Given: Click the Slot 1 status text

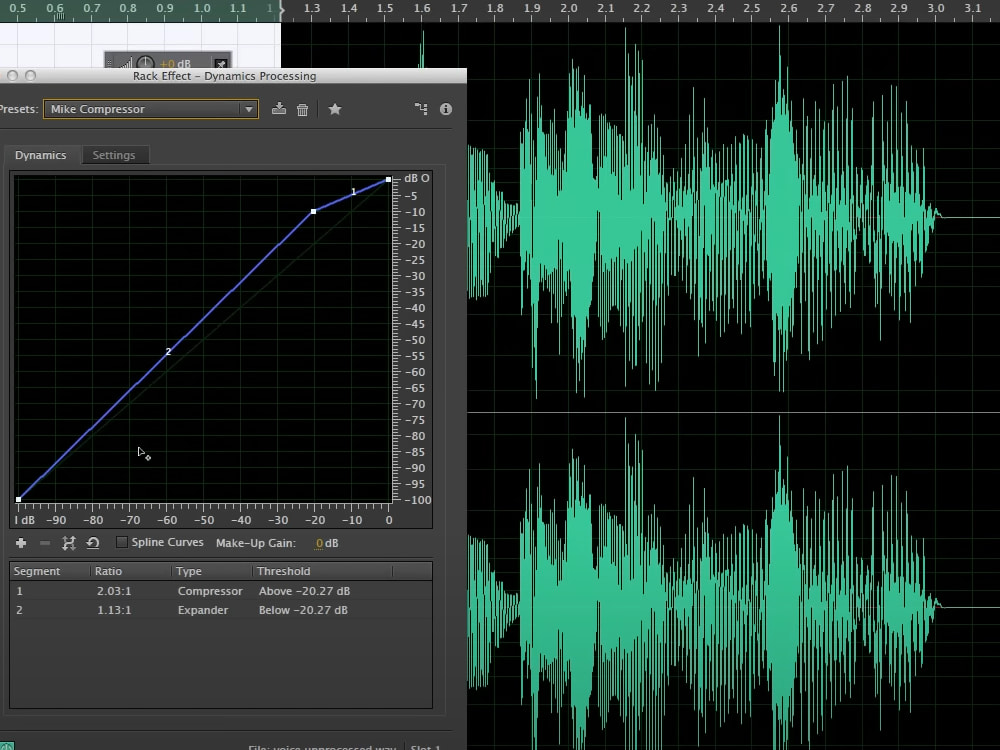Looking at the screenshot, I should [x=425, y=747].
